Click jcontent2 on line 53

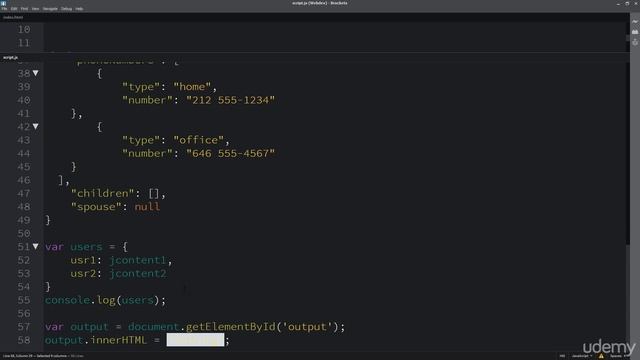pyautogui.click(x=138, y=273)
